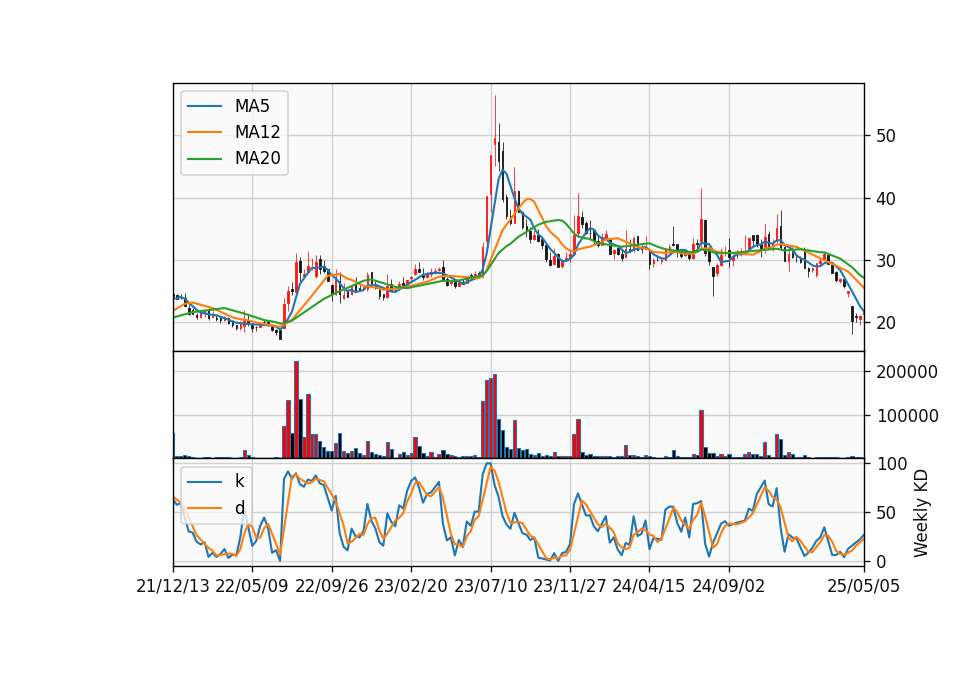Click the d legend label
This screenshot has height=690, width=960.
(x=240, y=508)
